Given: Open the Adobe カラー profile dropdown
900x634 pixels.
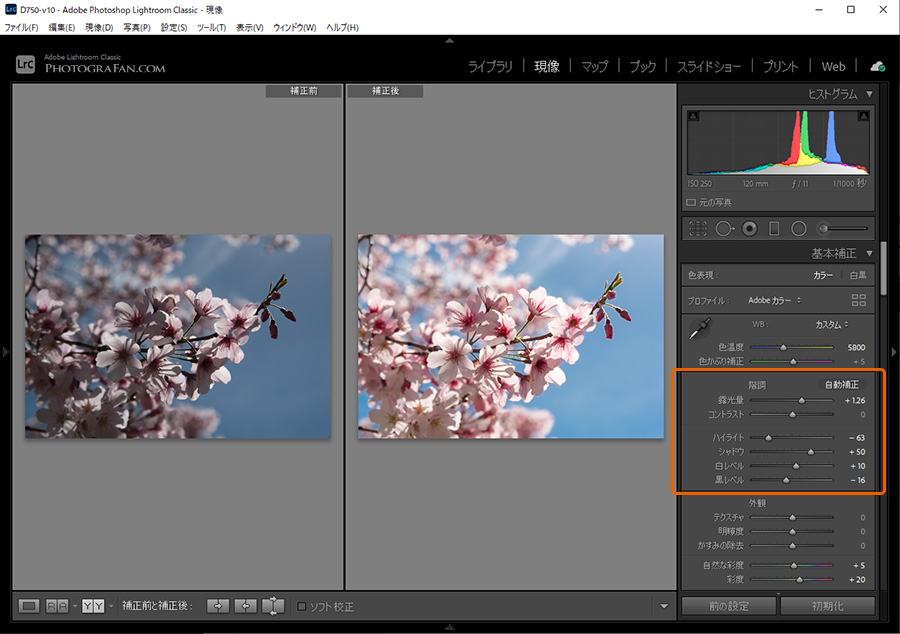Looking at the screenshot, I should [x=774, y=300].
